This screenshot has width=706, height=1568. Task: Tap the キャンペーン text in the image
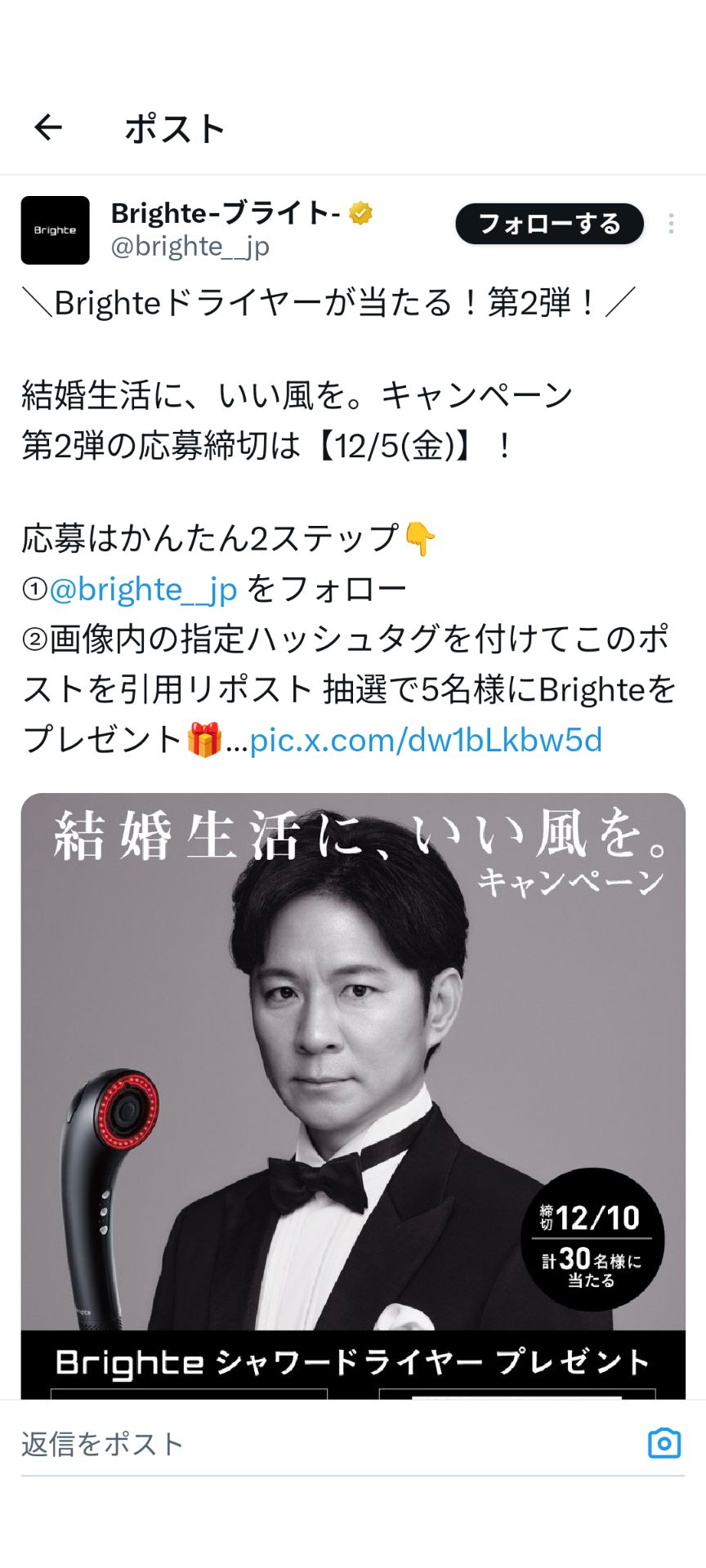coord(570,883)
